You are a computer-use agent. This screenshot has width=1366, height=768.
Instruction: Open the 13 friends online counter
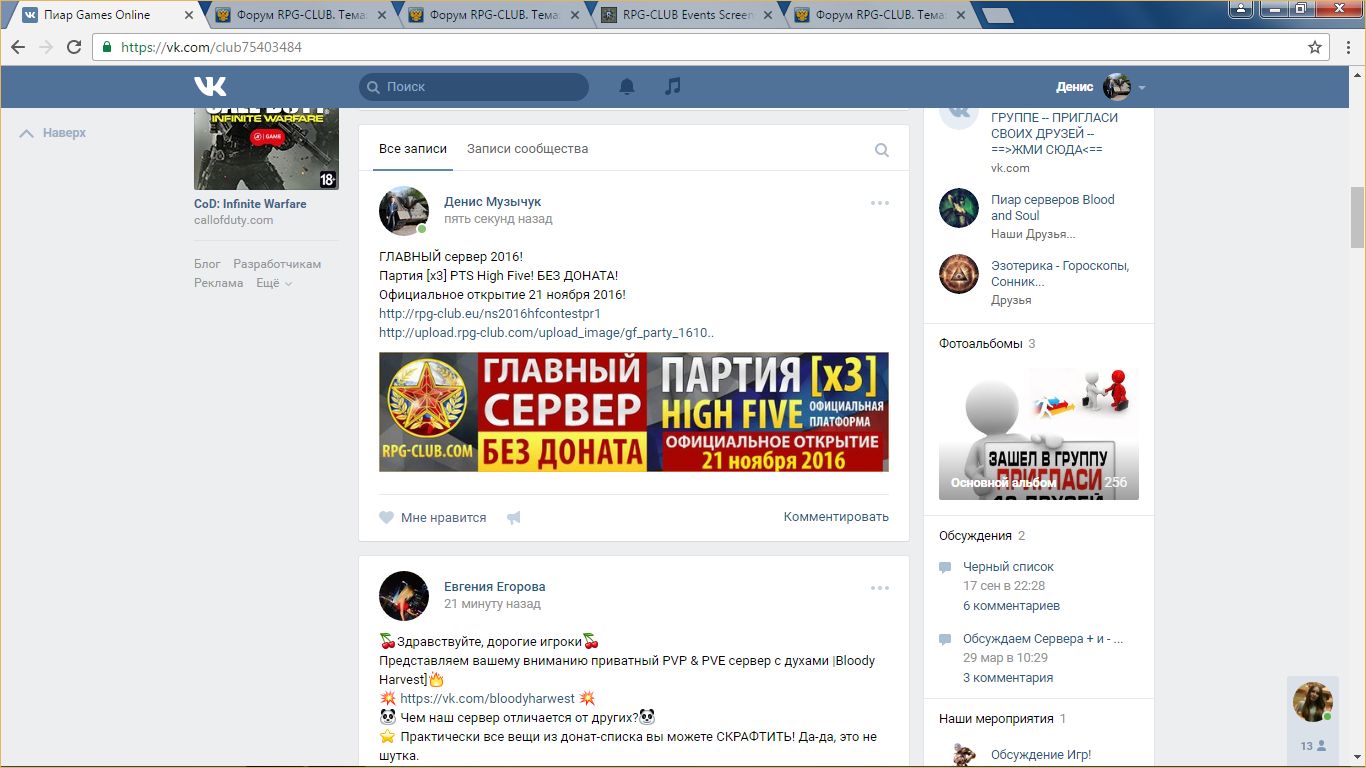click(x=1313, y=746)
